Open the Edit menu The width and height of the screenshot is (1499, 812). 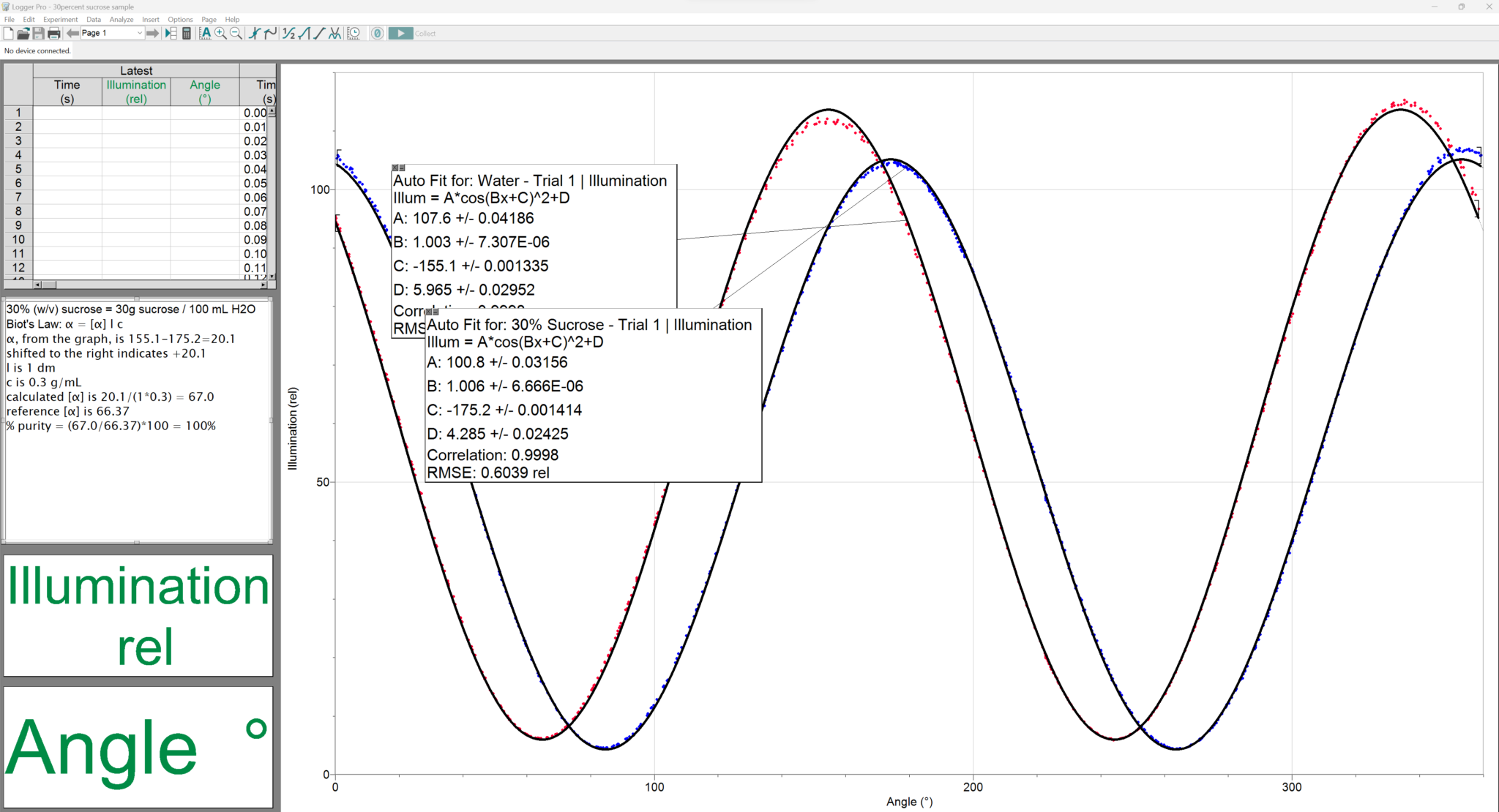pos(29,19)
